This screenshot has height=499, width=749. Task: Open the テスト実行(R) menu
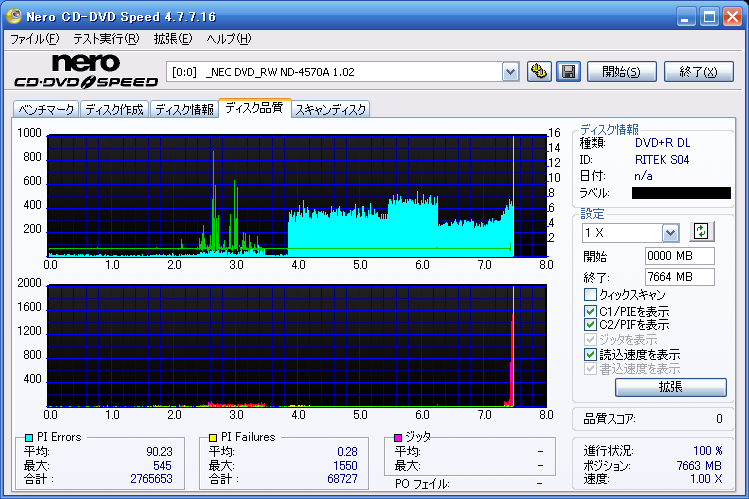pos(106,39)
